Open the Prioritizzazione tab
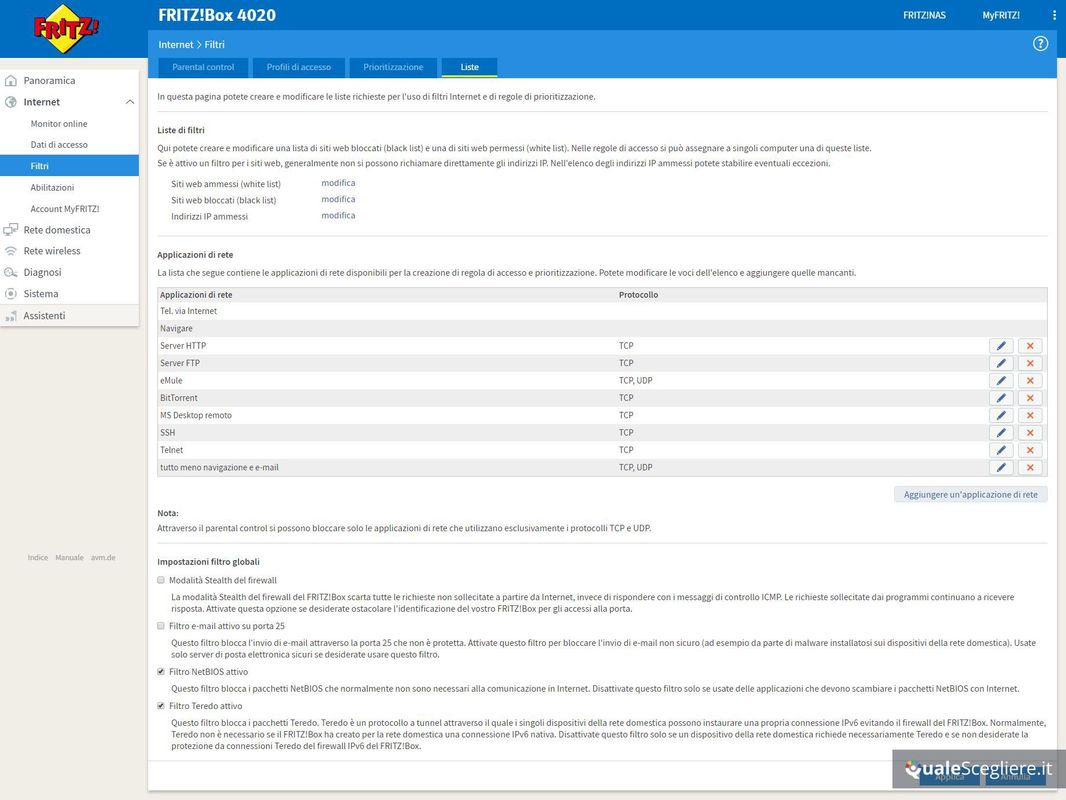 tap(393, 67)
